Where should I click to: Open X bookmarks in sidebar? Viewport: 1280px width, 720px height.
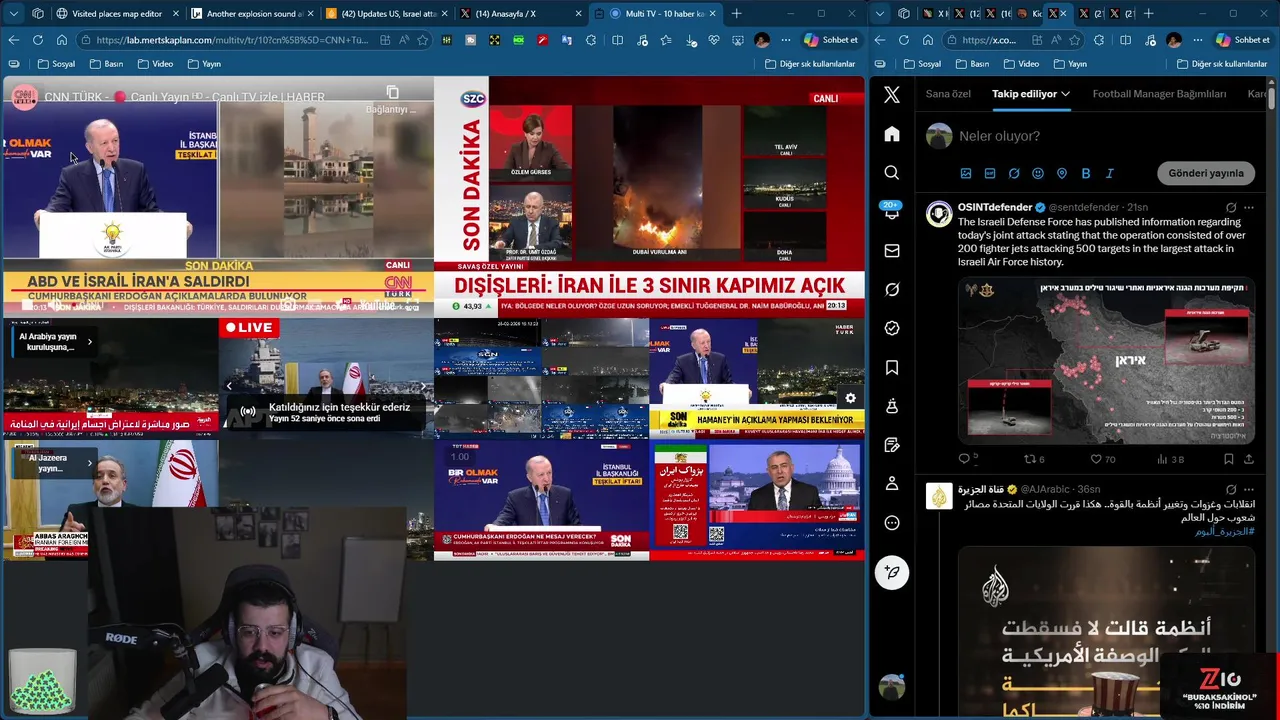click(892, 368)
